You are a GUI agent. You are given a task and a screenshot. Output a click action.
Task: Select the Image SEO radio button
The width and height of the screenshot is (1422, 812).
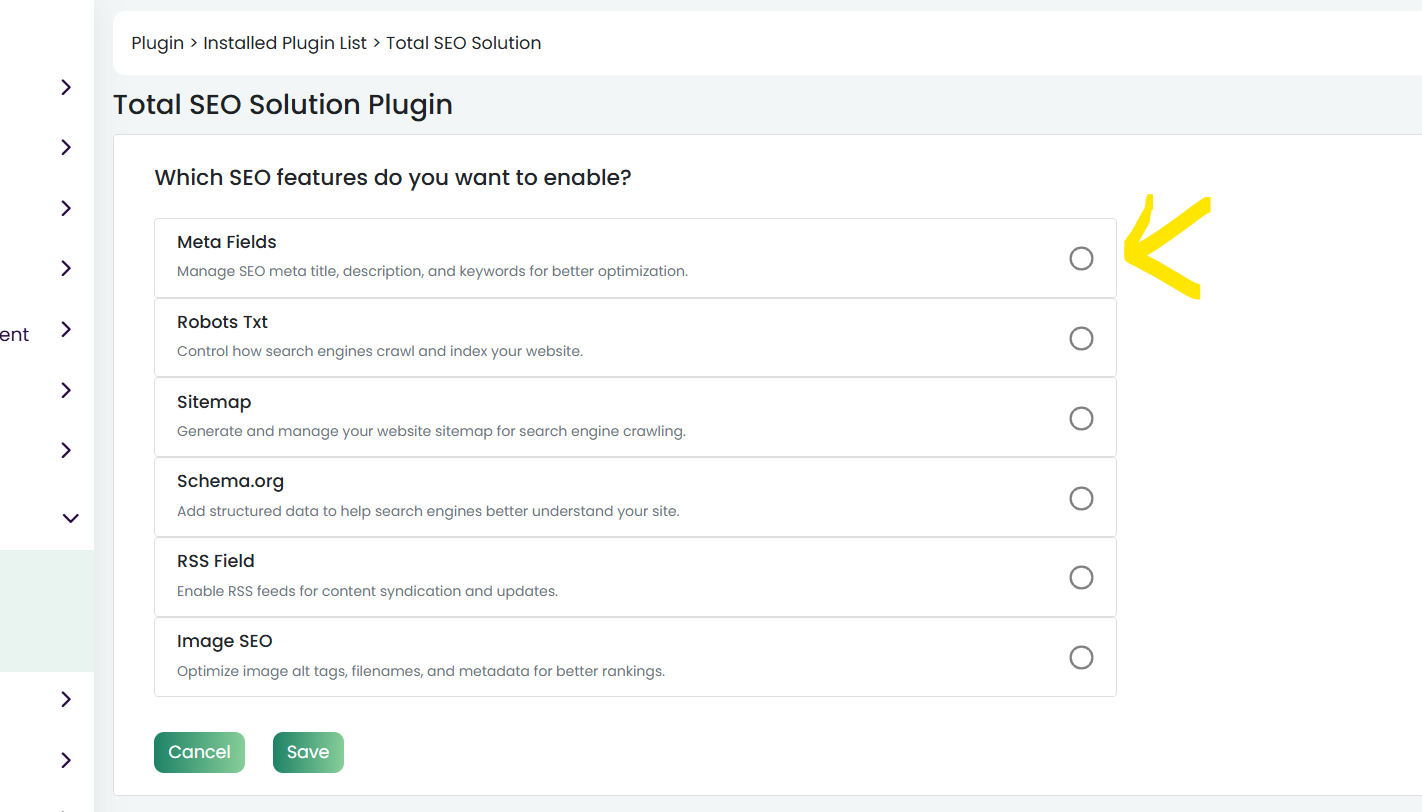point(1081,658)
